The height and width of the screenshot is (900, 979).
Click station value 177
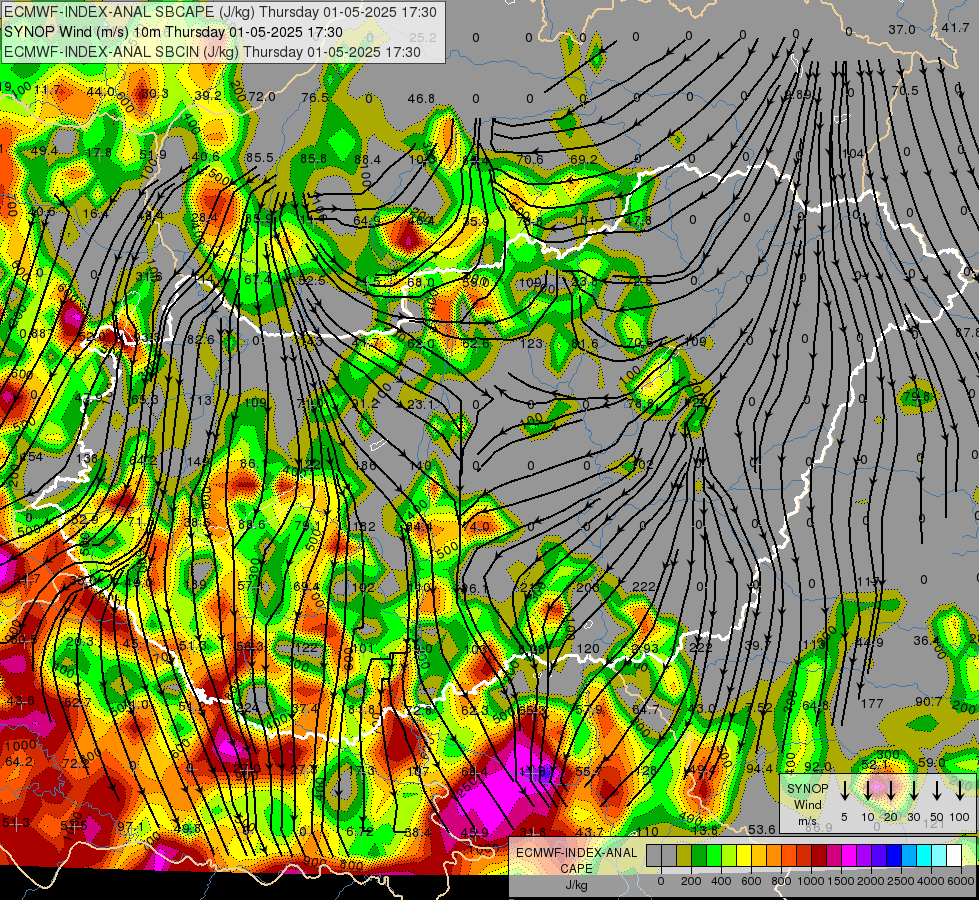pos(872,704)
